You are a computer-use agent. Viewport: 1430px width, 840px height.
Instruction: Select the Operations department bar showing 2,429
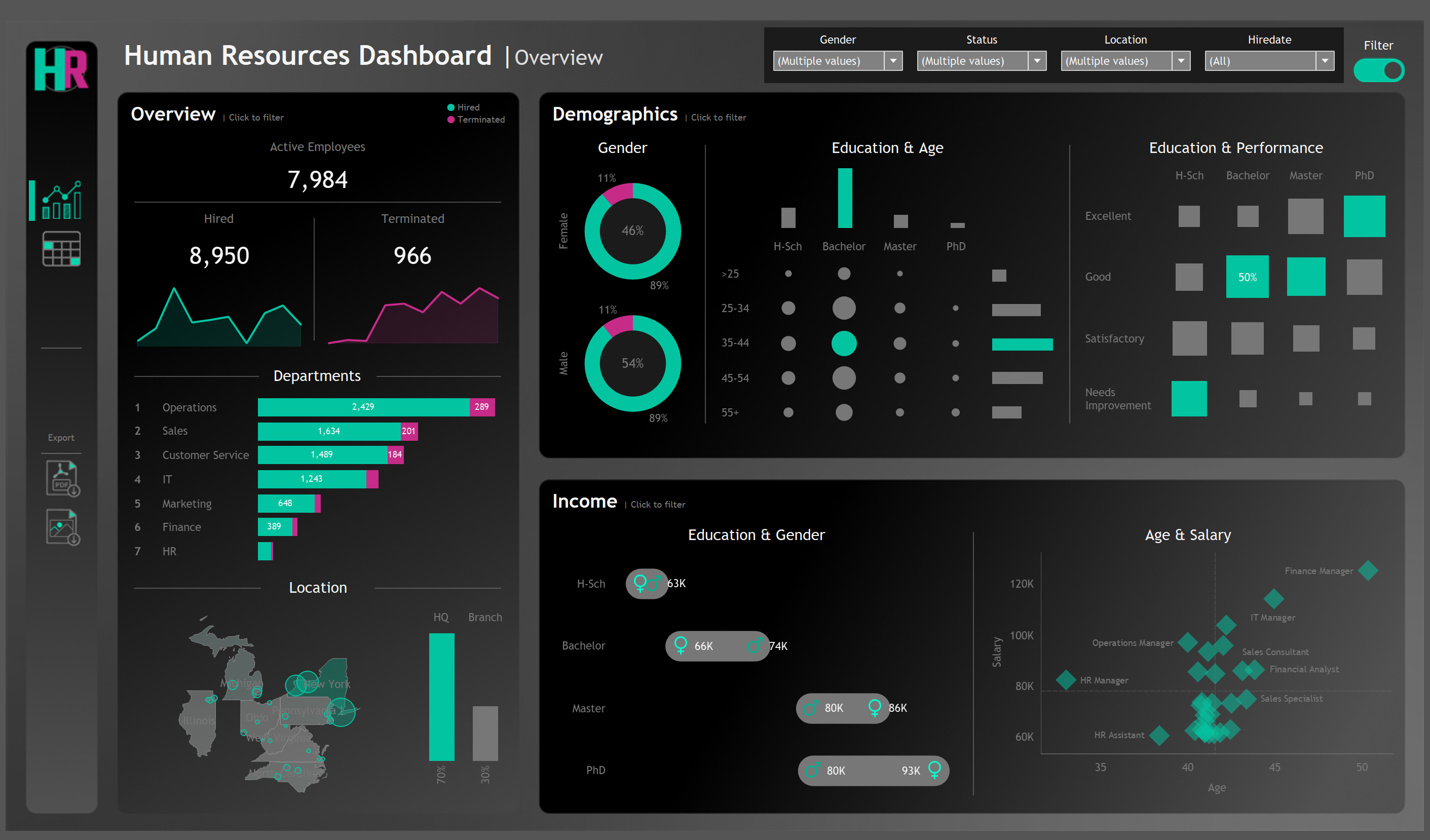pos(363,407)
